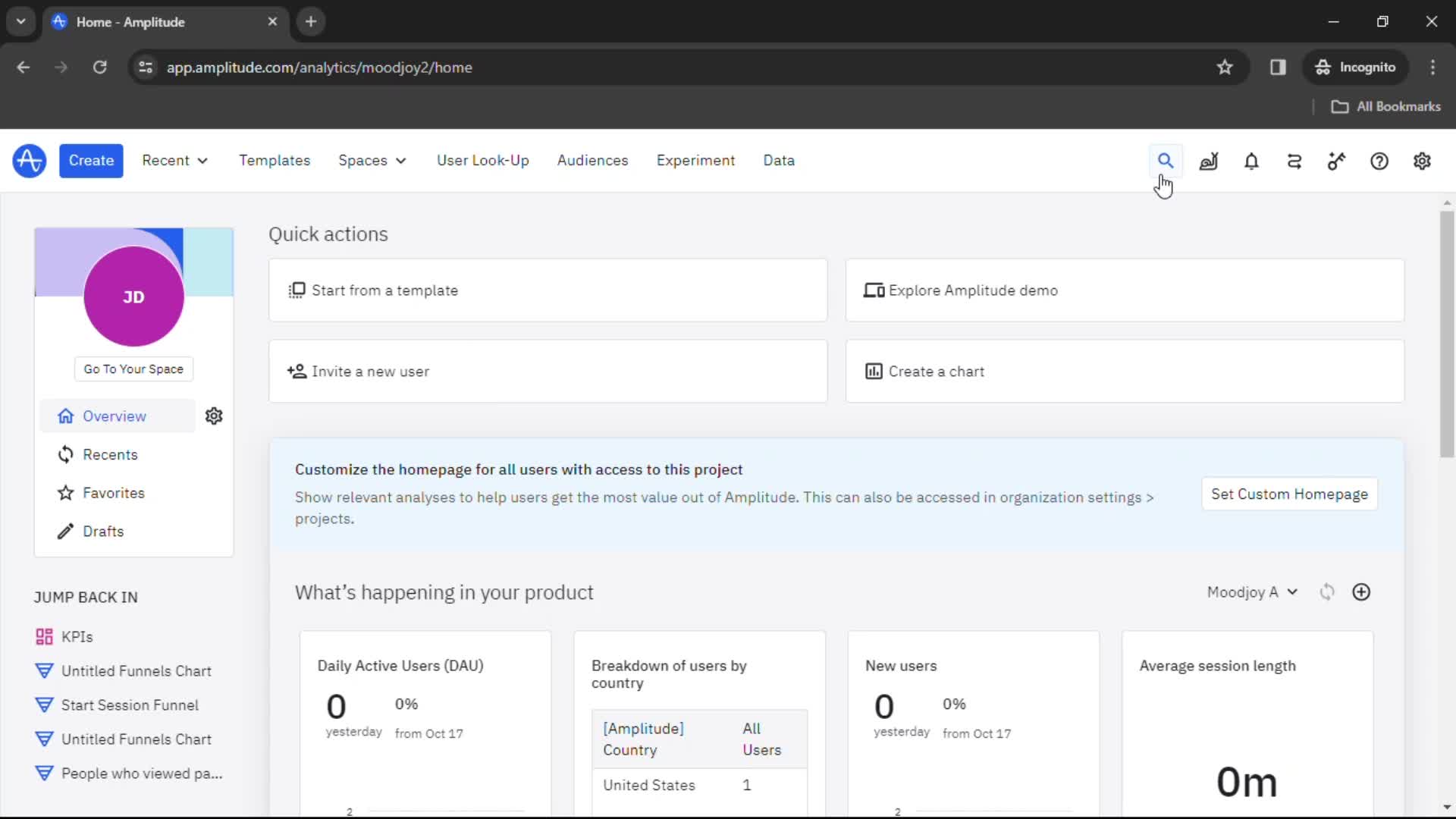Screen dimensions: 1456x819
Task: Open the User Look-Up menu tab
Action: click(x=483, y=160)
